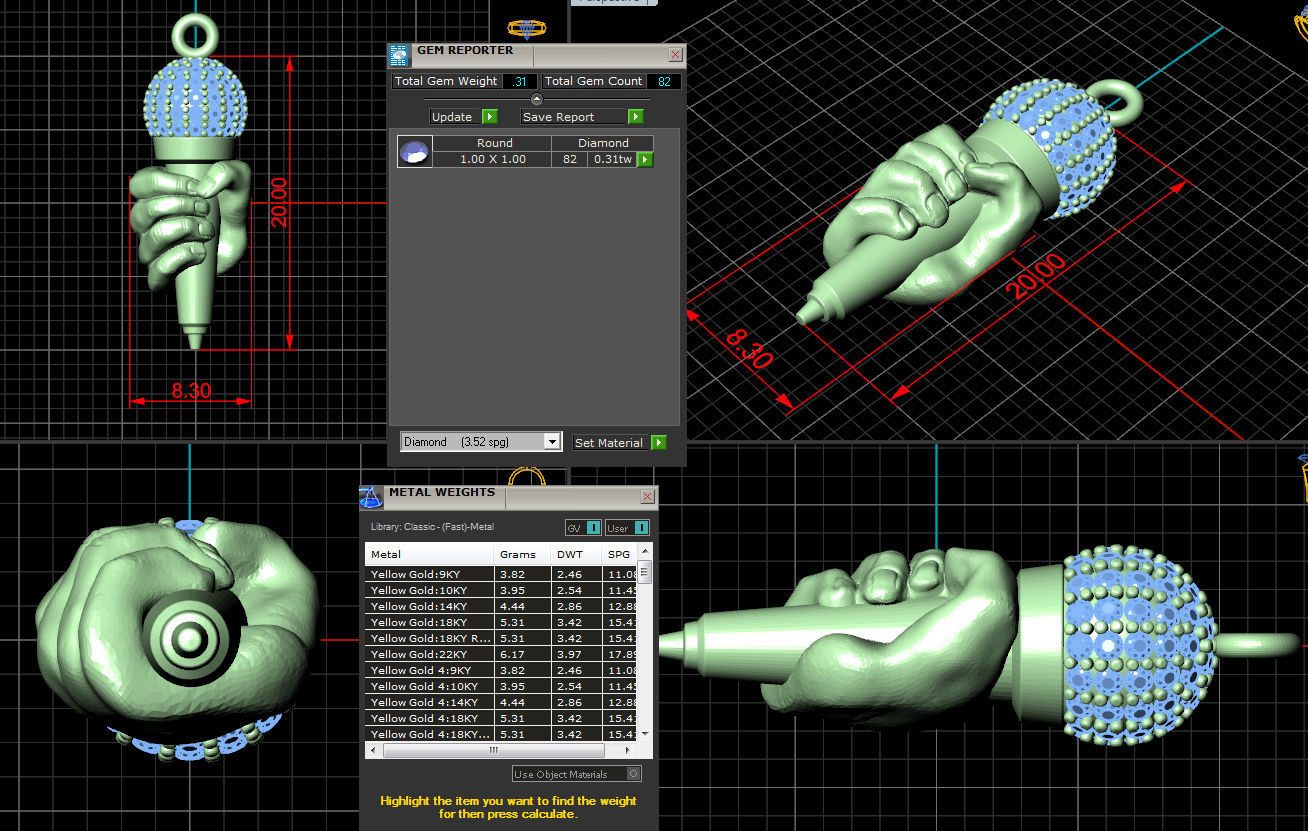Select the Yellow Gold:9KY row
1308x831 pixels.
click(501, 574)
